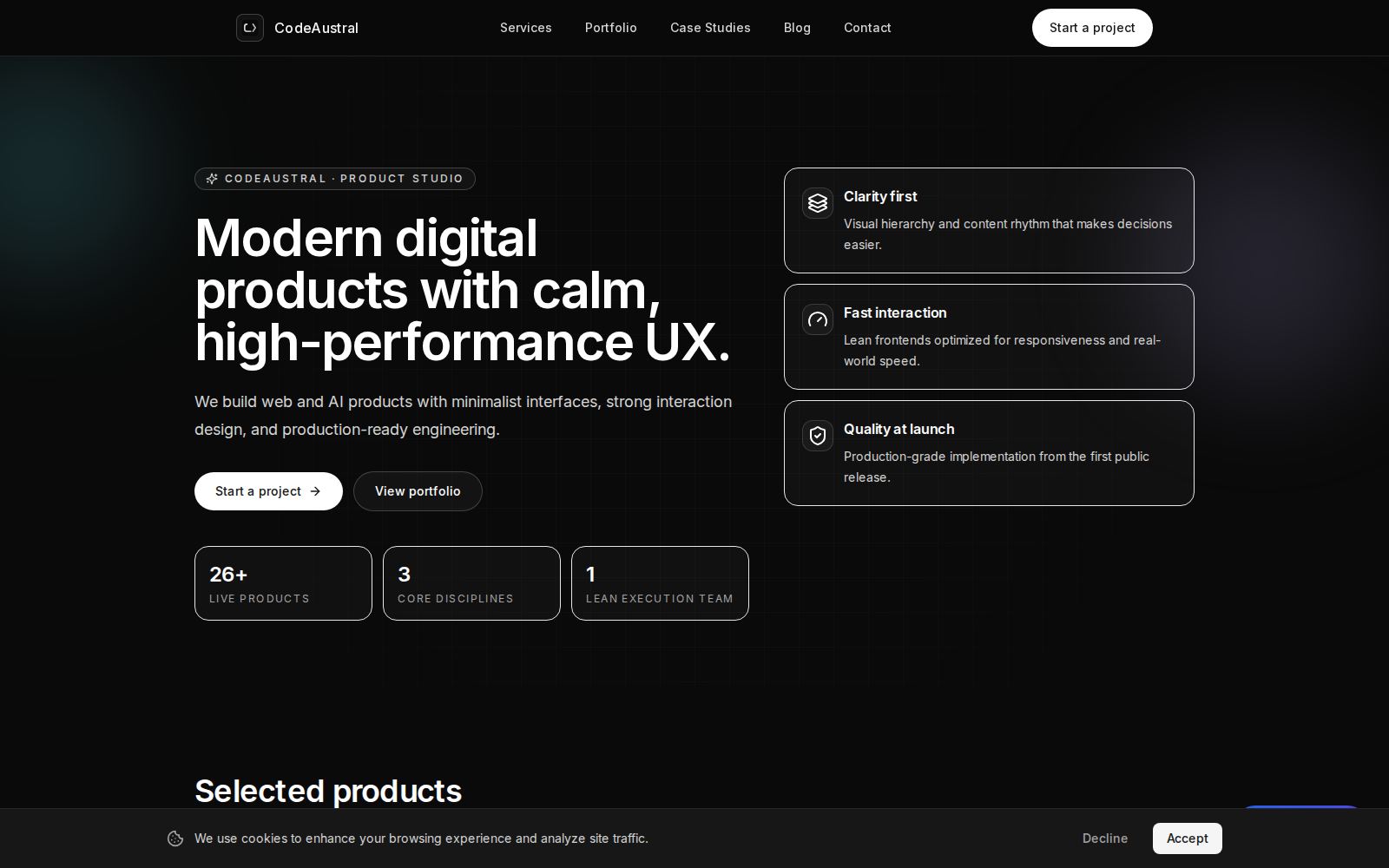This screenshot has width=1389, height=868.
Task: Click the speedometer icon beside Fast interaction
Action: 818,319
